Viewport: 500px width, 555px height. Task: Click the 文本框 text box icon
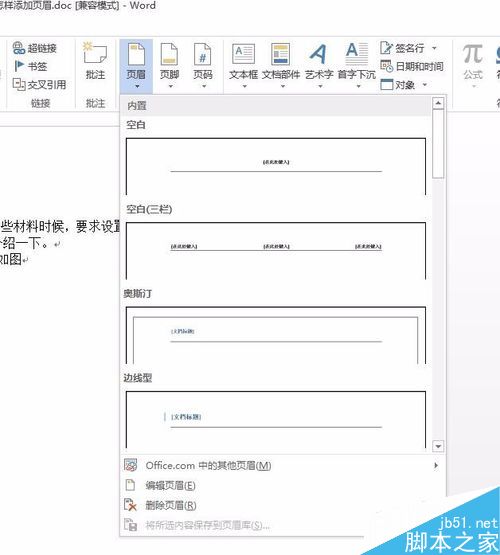(x=243, y=54)
